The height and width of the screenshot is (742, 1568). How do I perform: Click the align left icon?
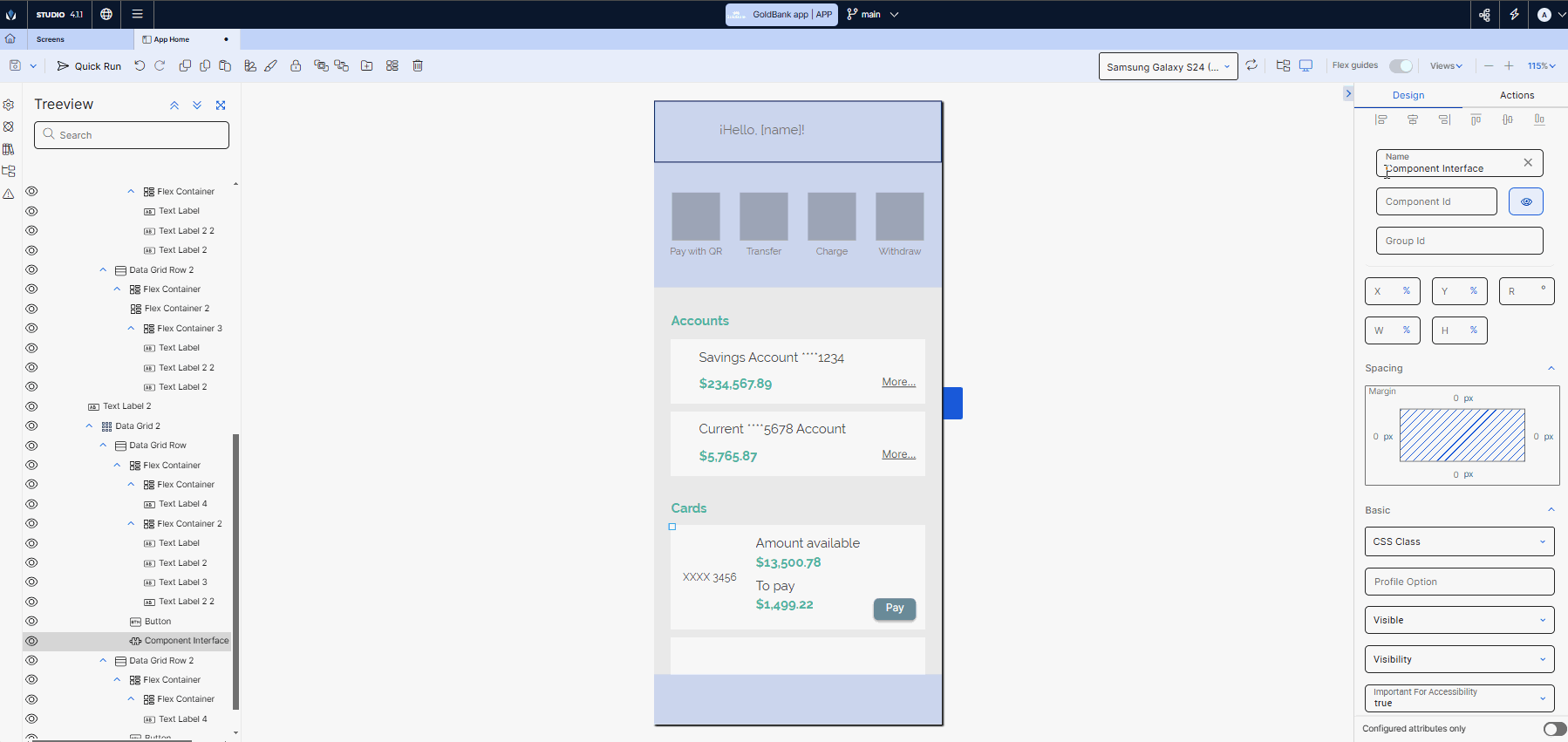coord(1381,119)
